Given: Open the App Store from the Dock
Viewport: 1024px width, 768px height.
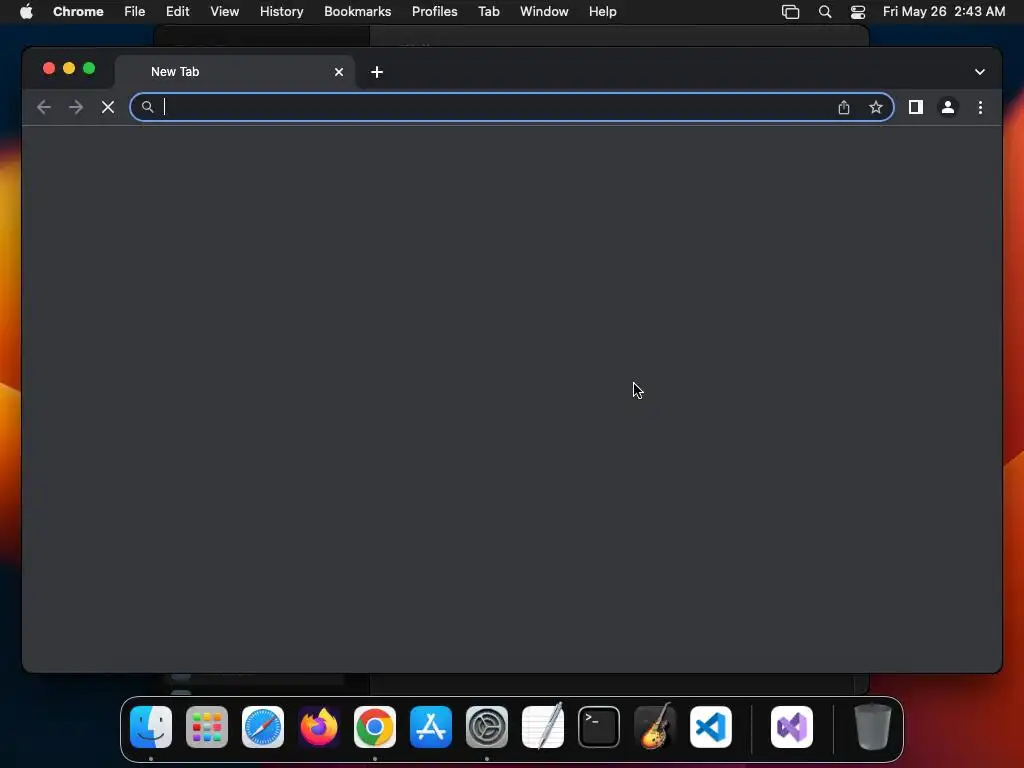Looking at the screenshot, I should coord(431,727).
